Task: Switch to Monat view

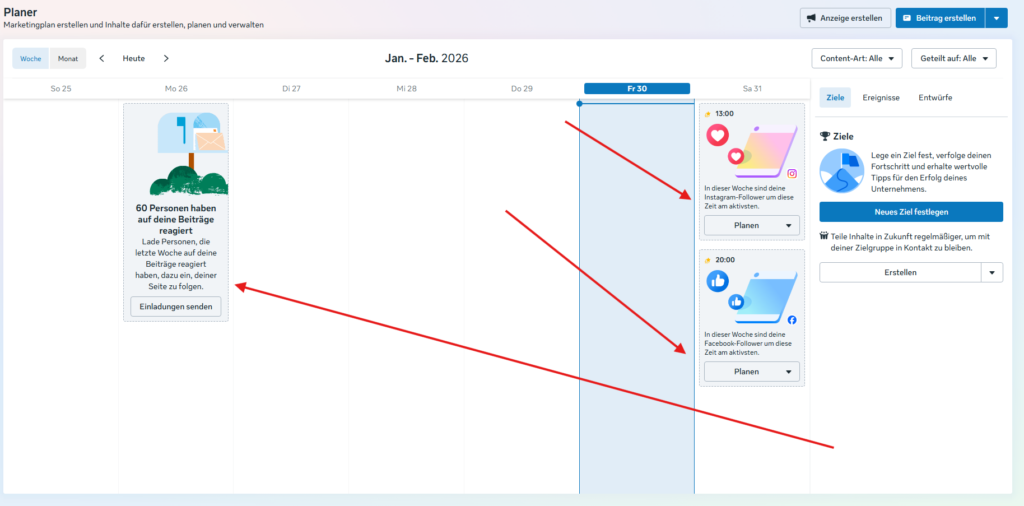Action: tap(68, 59)
